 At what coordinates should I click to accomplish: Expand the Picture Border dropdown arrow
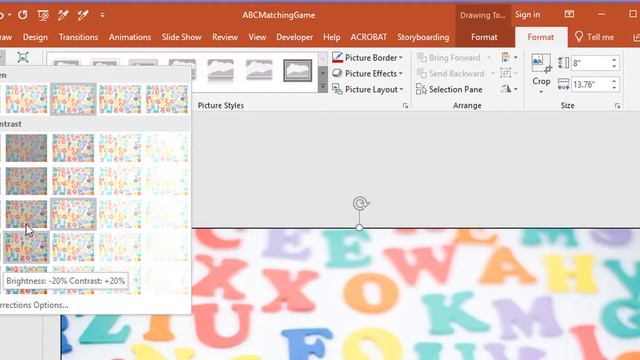401,58
